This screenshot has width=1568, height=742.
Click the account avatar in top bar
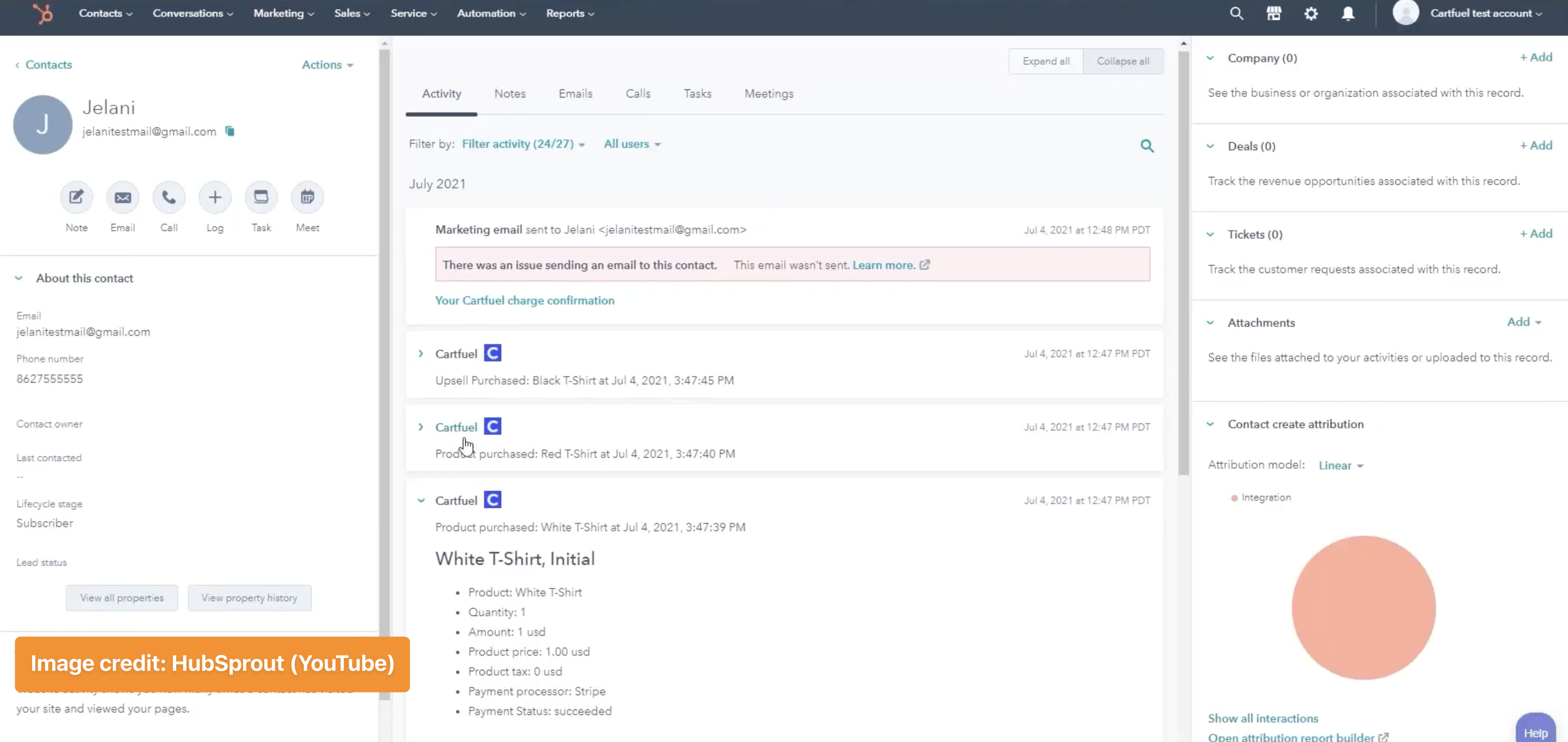[1405, 12]
